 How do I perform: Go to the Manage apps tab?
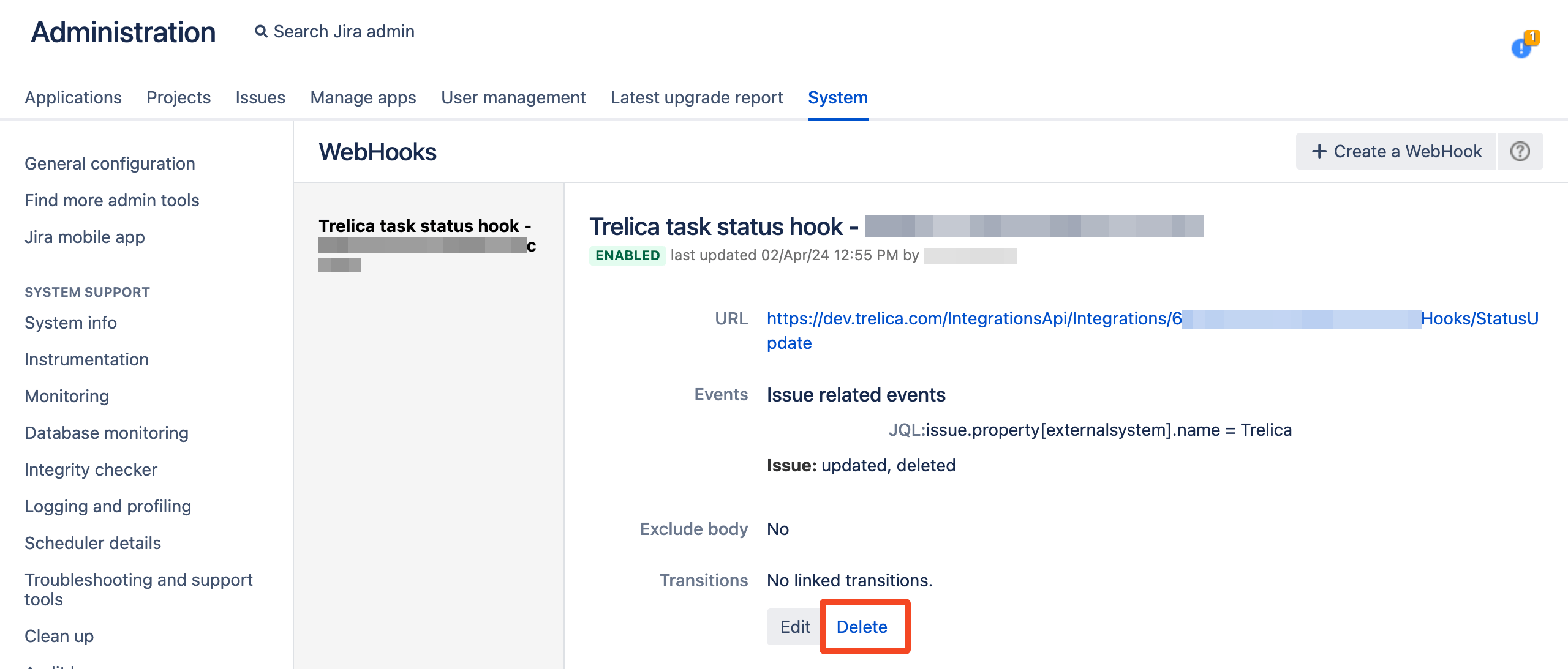363,97
